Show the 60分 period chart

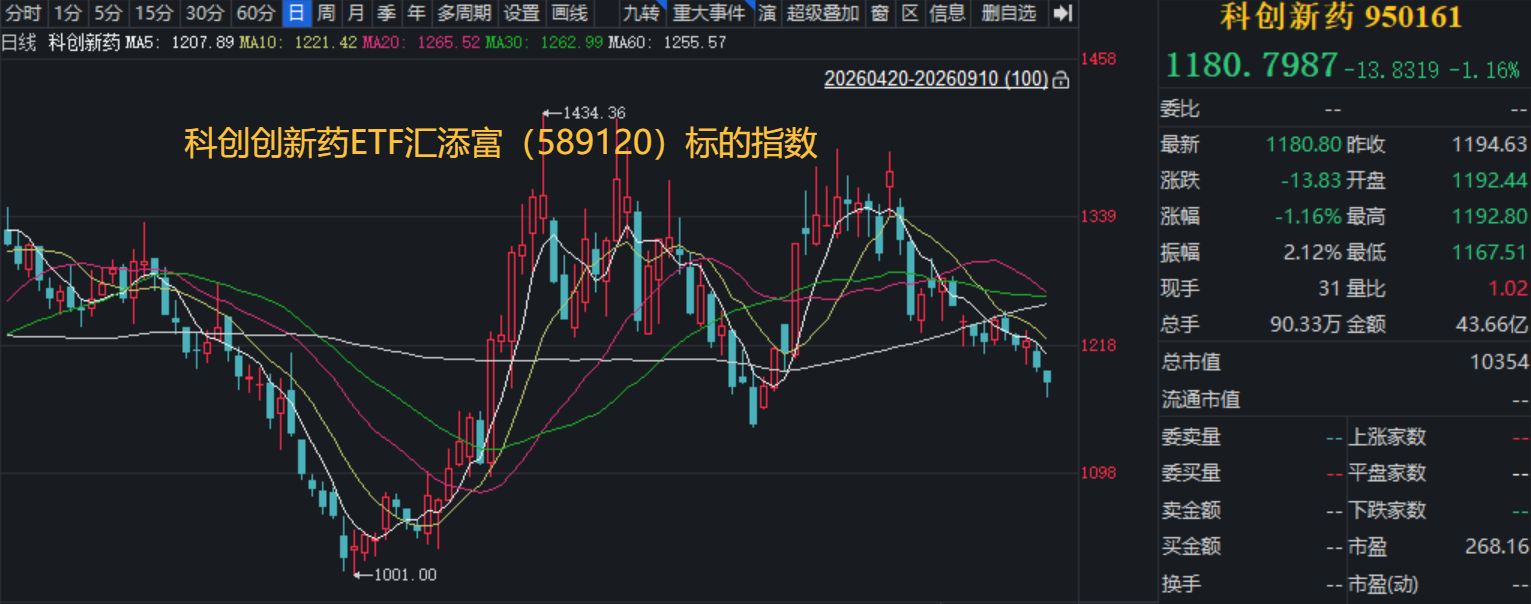(256, 14)
